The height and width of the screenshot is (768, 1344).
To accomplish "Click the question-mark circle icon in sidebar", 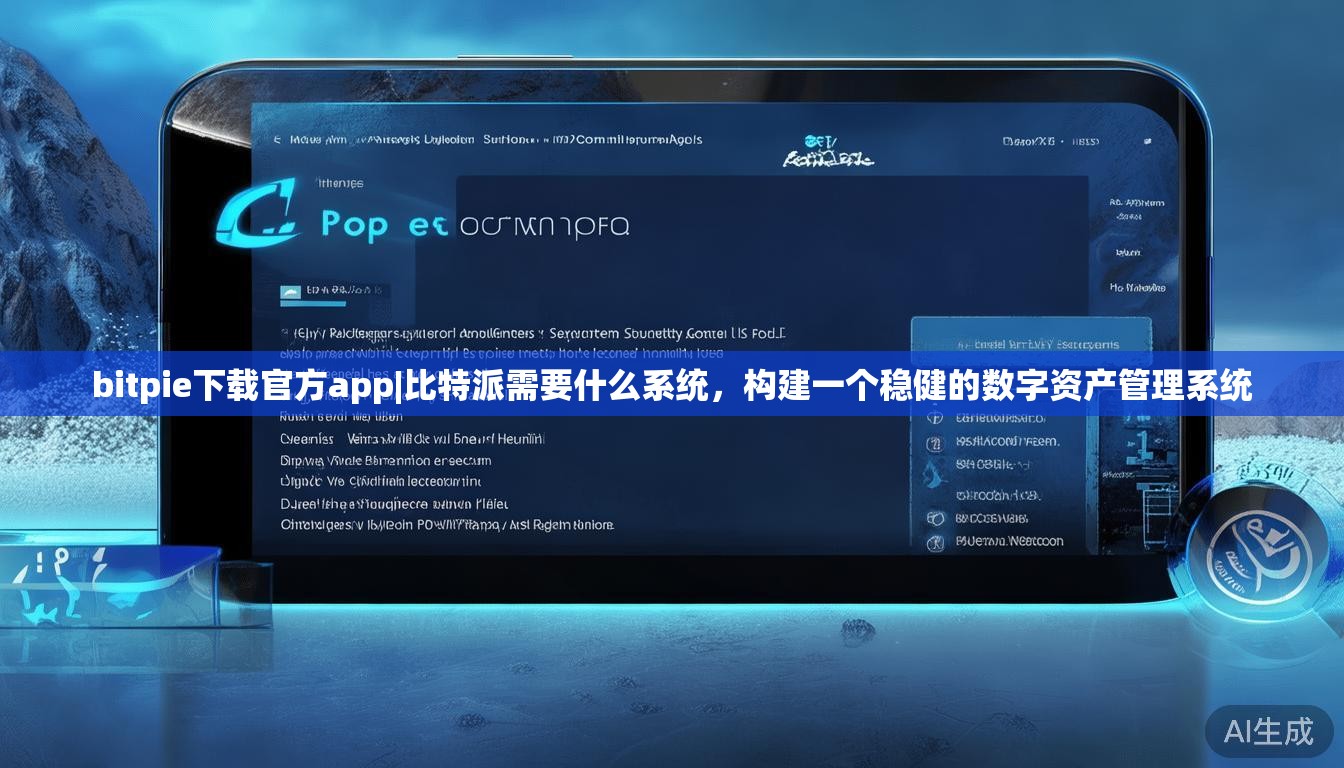I will [x=937, y=443].
